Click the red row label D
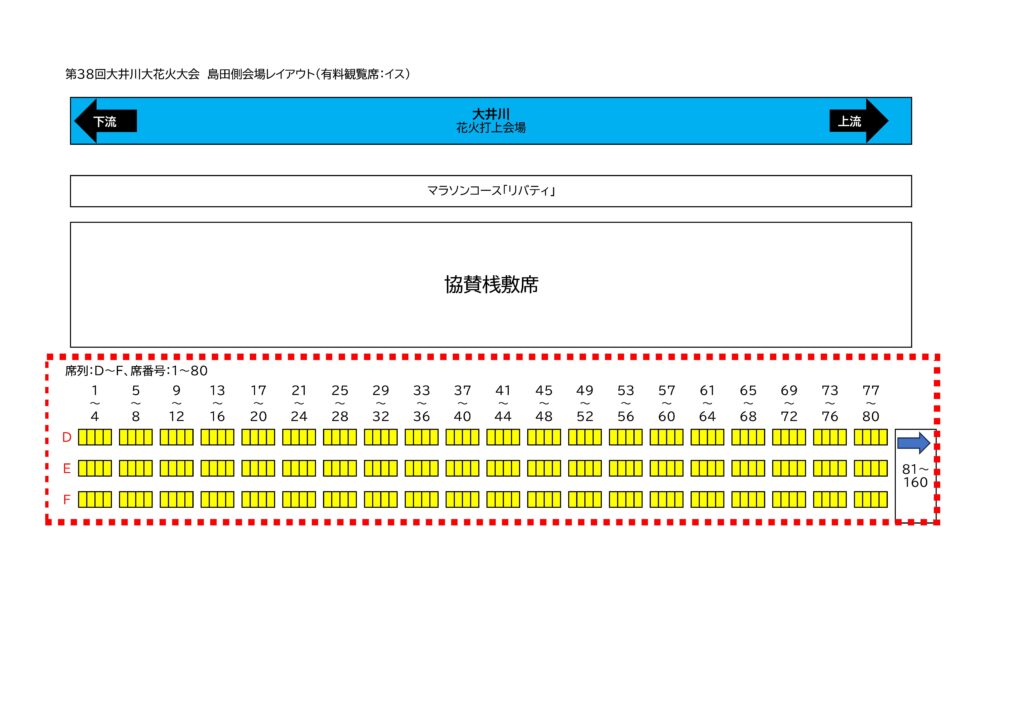 67,437
